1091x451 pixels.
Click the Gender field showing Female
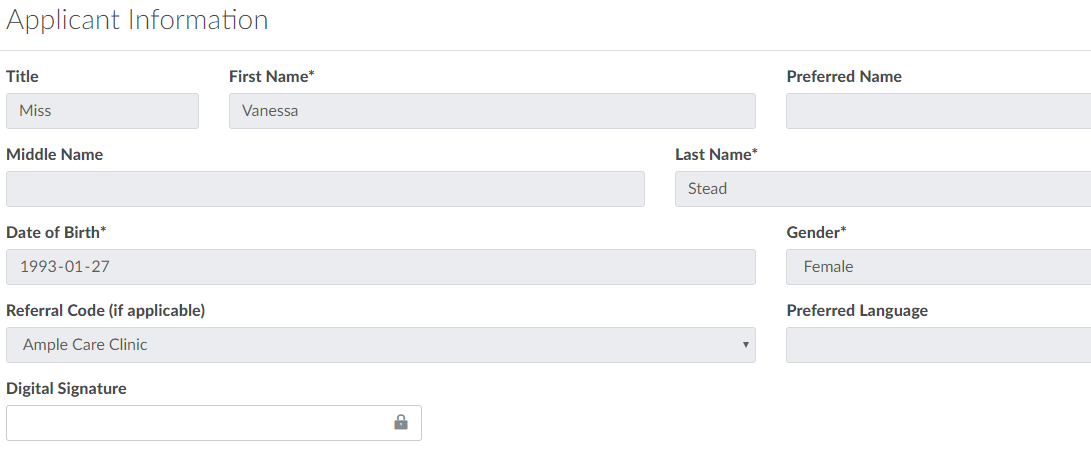[x=938, y=267]
